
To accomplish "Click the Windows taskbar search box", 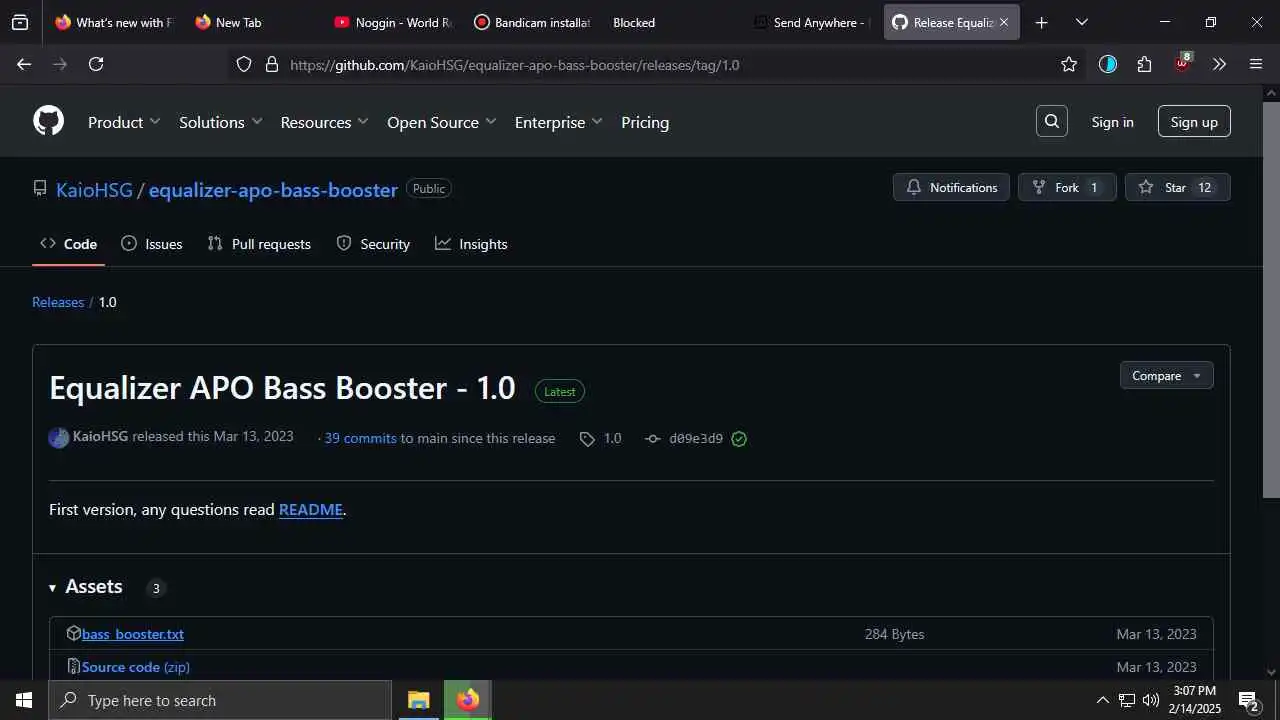I will click(220, 700).
